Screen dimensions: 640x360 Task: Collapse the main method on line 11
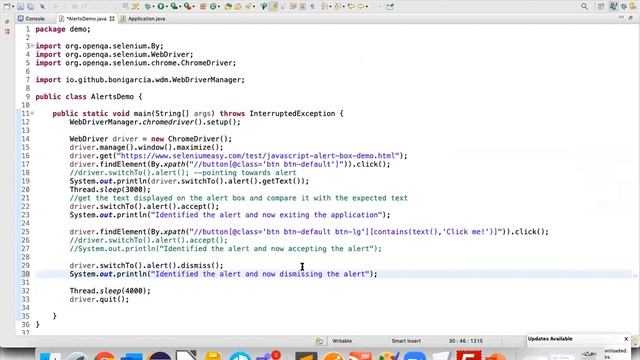(32, 113)
